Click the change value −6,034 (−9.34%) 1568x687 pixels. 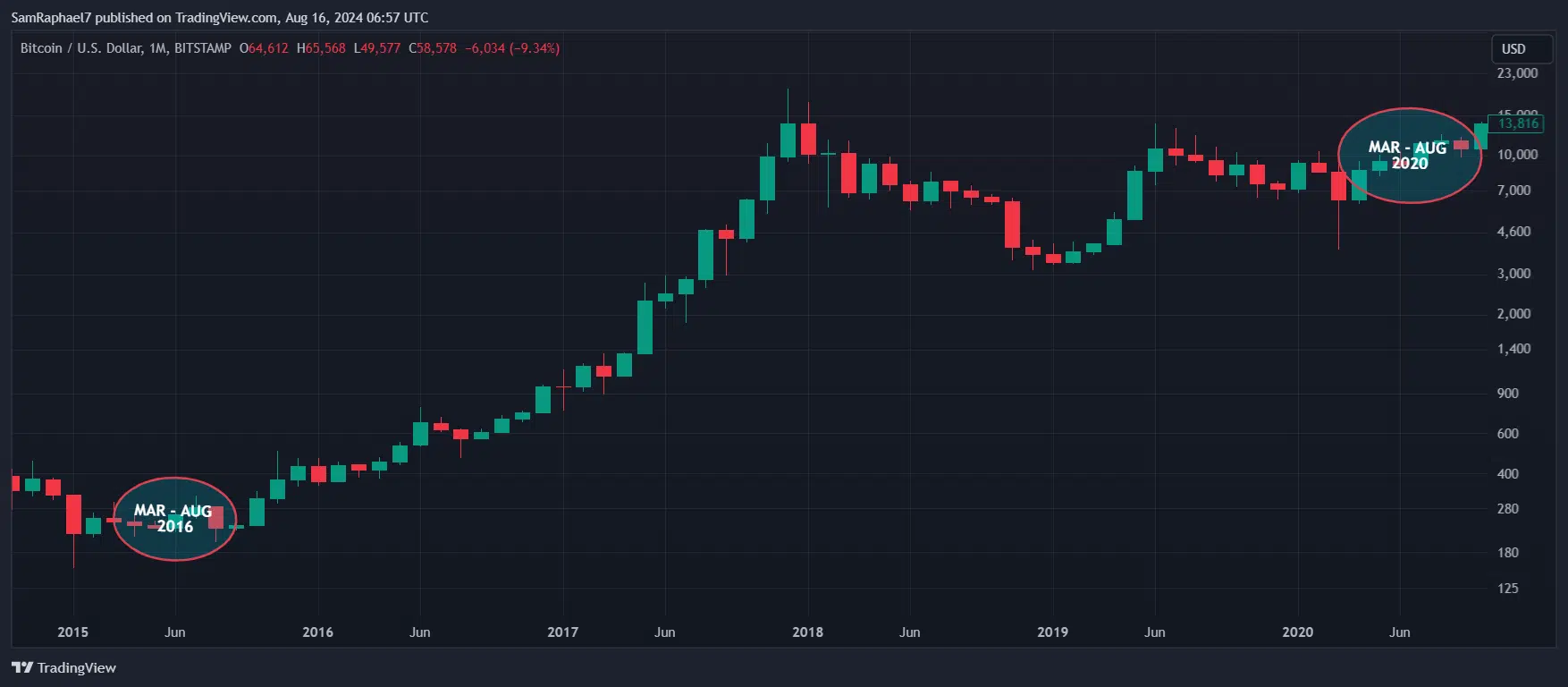(x=512, y=48)
